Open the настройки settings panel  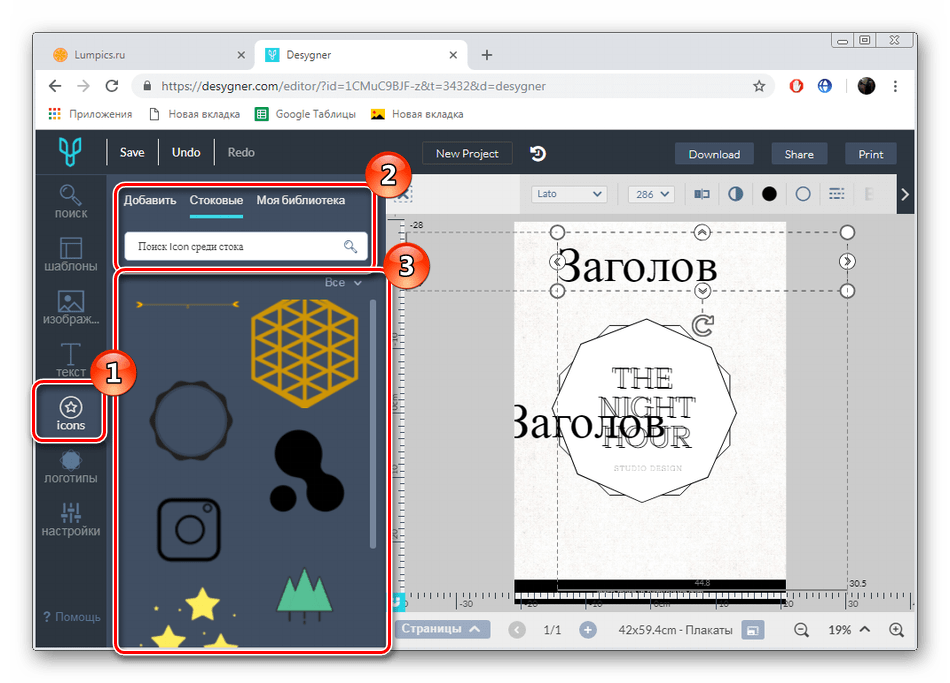71,520
